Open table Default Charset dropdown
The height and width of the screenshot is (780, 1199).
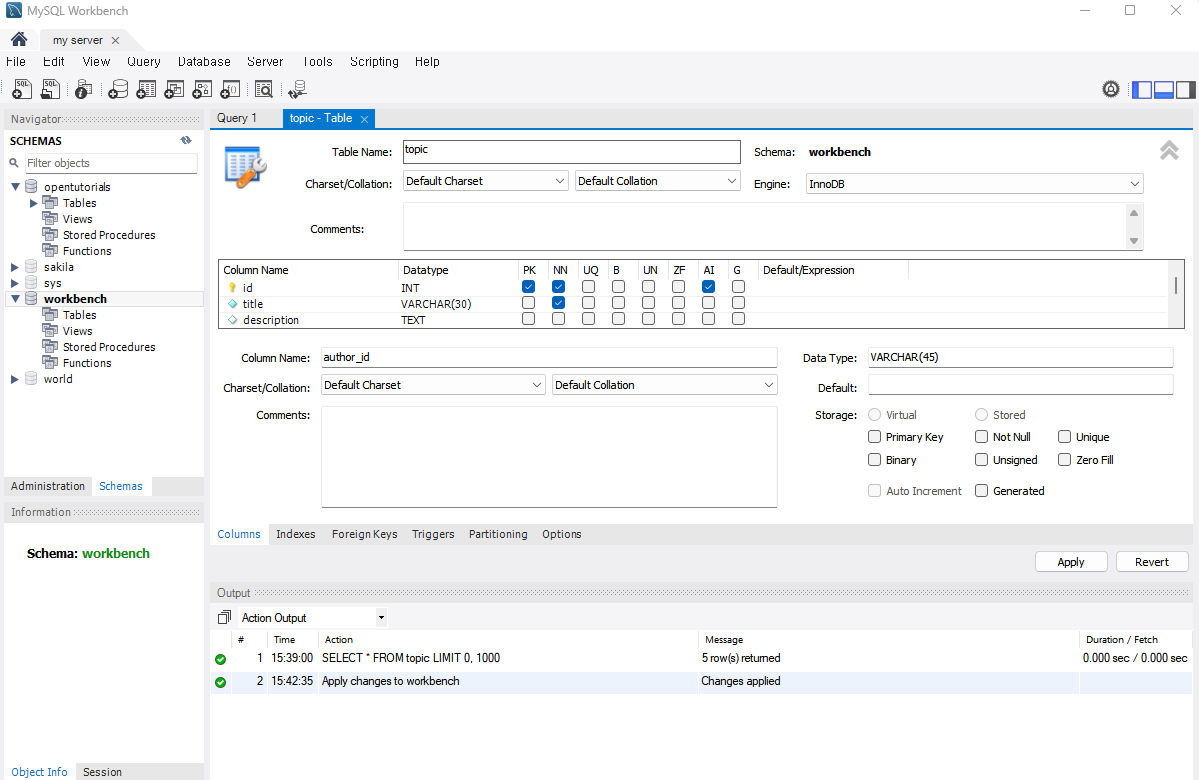point(485,180)
